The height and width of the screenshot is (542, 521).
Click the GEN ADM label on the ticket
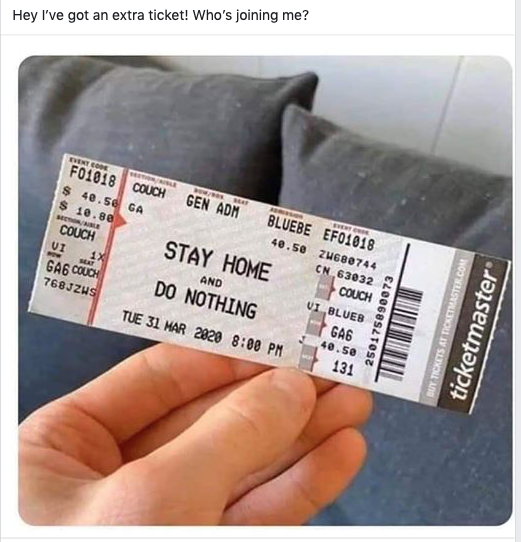pos(212,206)
